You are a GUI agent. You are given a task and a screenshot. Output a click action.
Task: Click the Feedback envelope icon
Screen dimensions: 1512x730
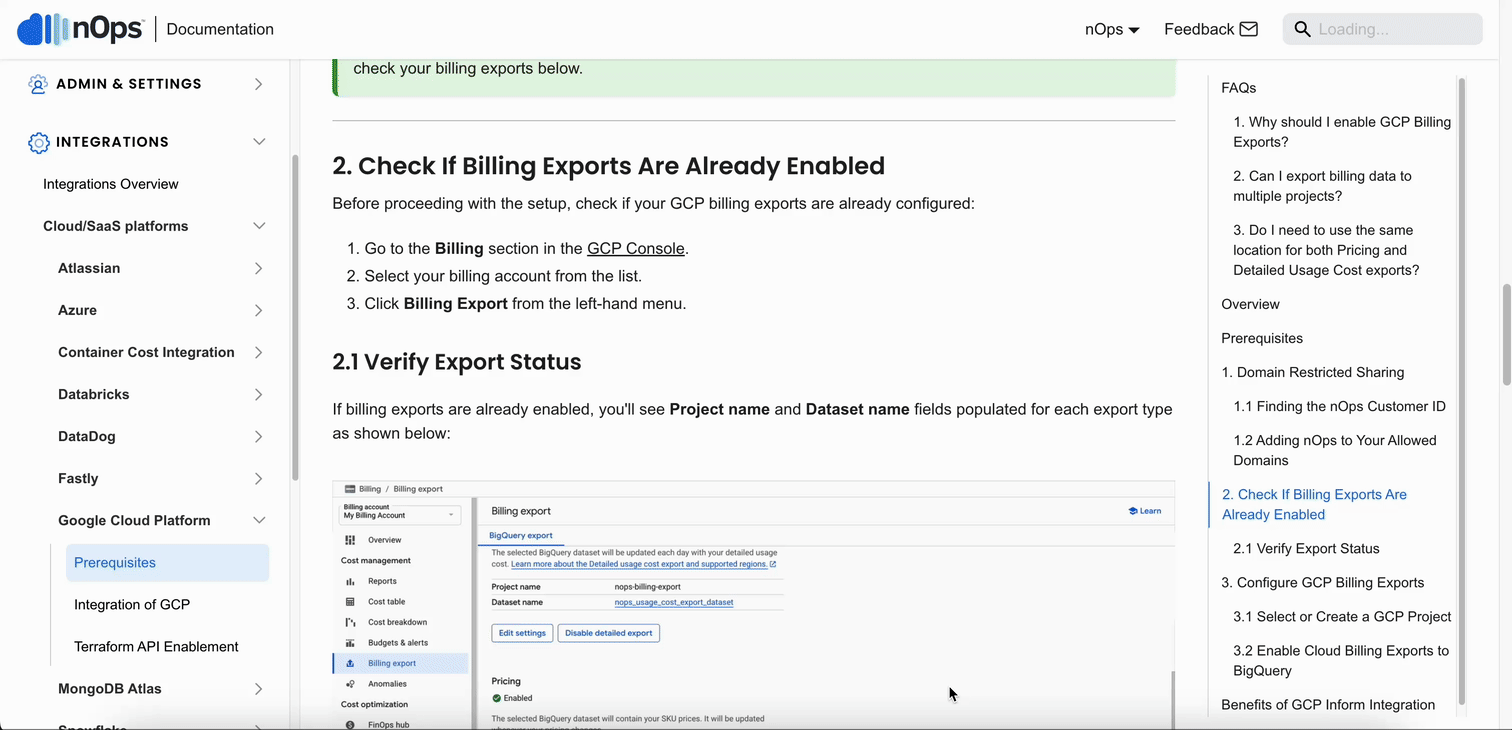point(1250,29)
